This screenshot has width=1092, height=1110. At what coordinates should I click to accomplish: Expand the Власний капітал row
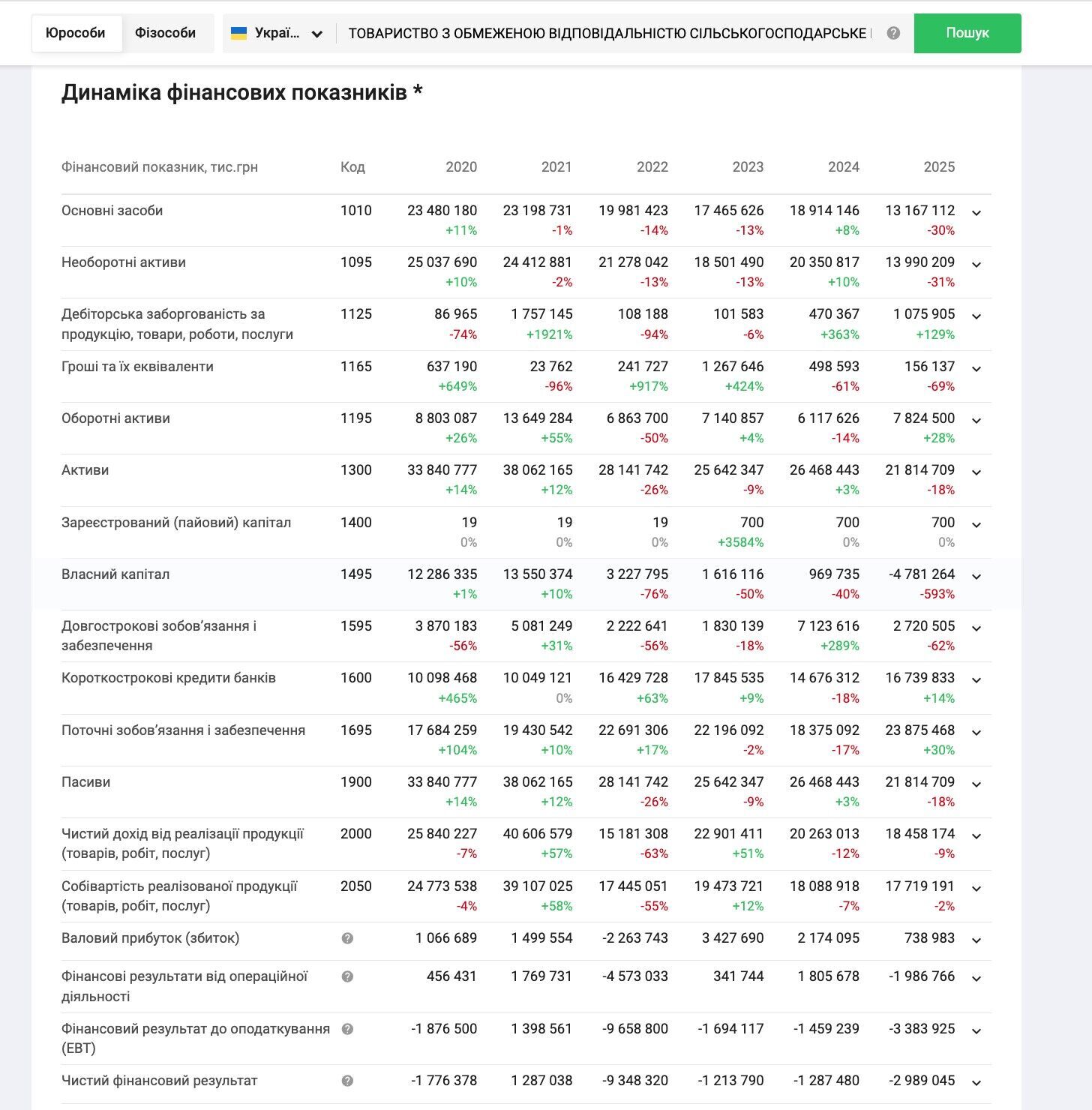pyautogui.click(x=976, y=577)
